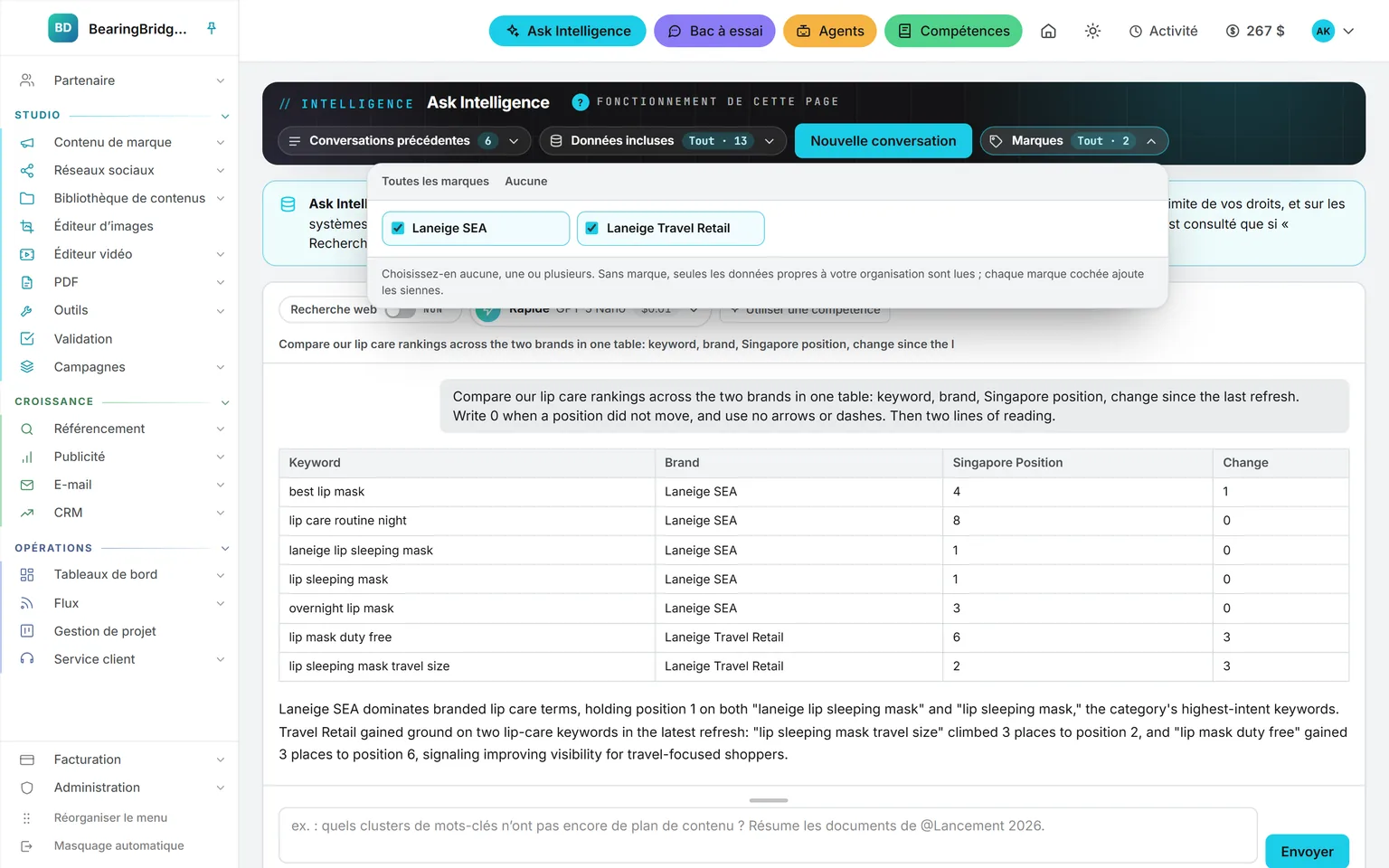
Task: Open Agents tab
Action: [830, 31]
